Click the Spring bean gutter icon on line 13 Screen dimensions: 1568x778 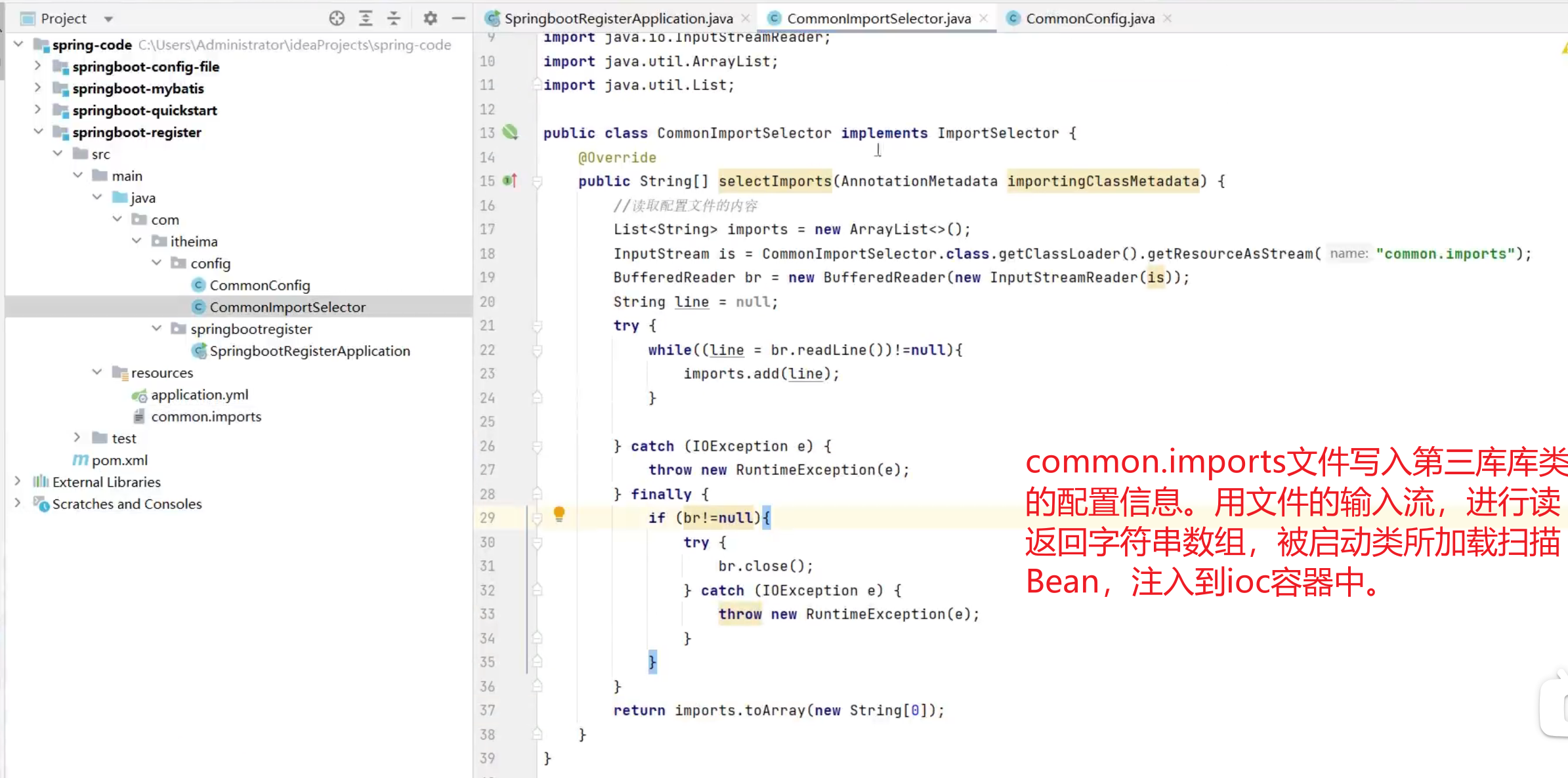(x=510, y=133)
